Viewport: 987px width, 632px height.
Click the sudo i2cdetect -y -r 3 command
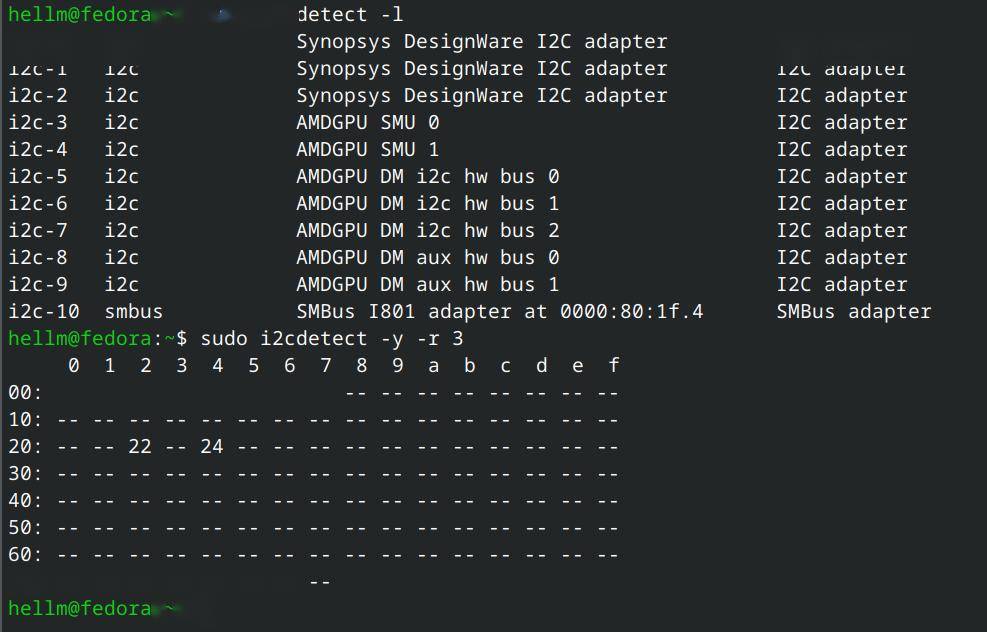coord(332,338)
